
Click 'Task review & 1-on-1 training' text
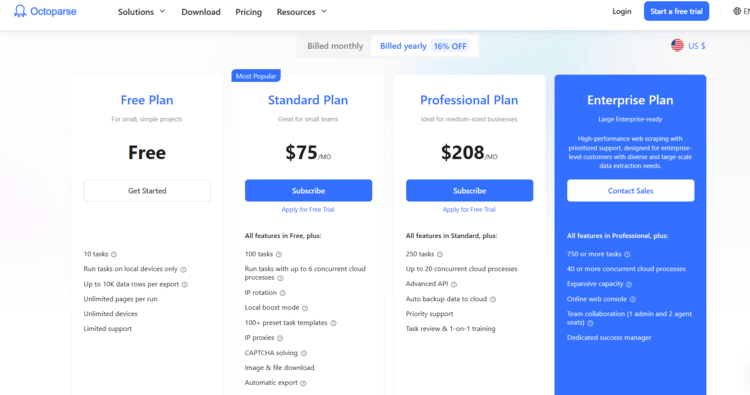click(x=451, y=329)
